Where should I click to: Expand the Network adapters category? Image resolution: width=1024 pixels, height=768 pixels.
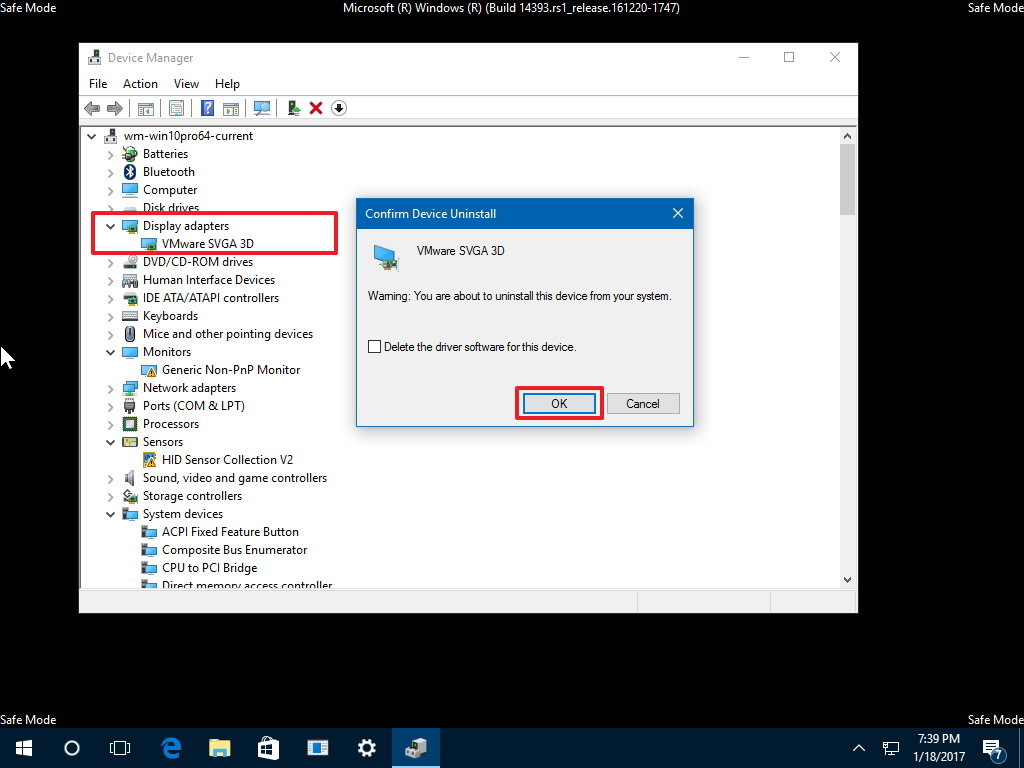pyautogui.click(x=110, y=387)
